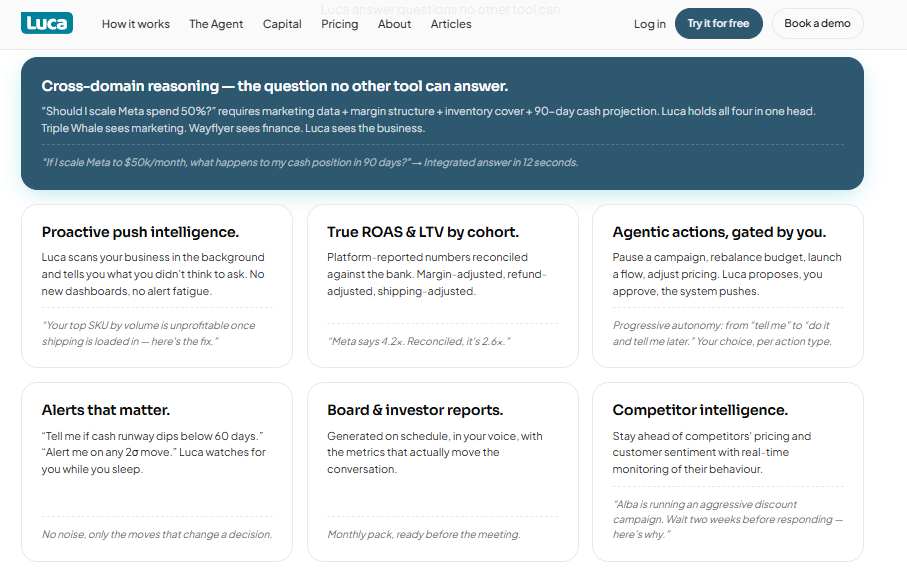Click the Try it for free button
The image size is (907, 583).
tap(718, 24)
